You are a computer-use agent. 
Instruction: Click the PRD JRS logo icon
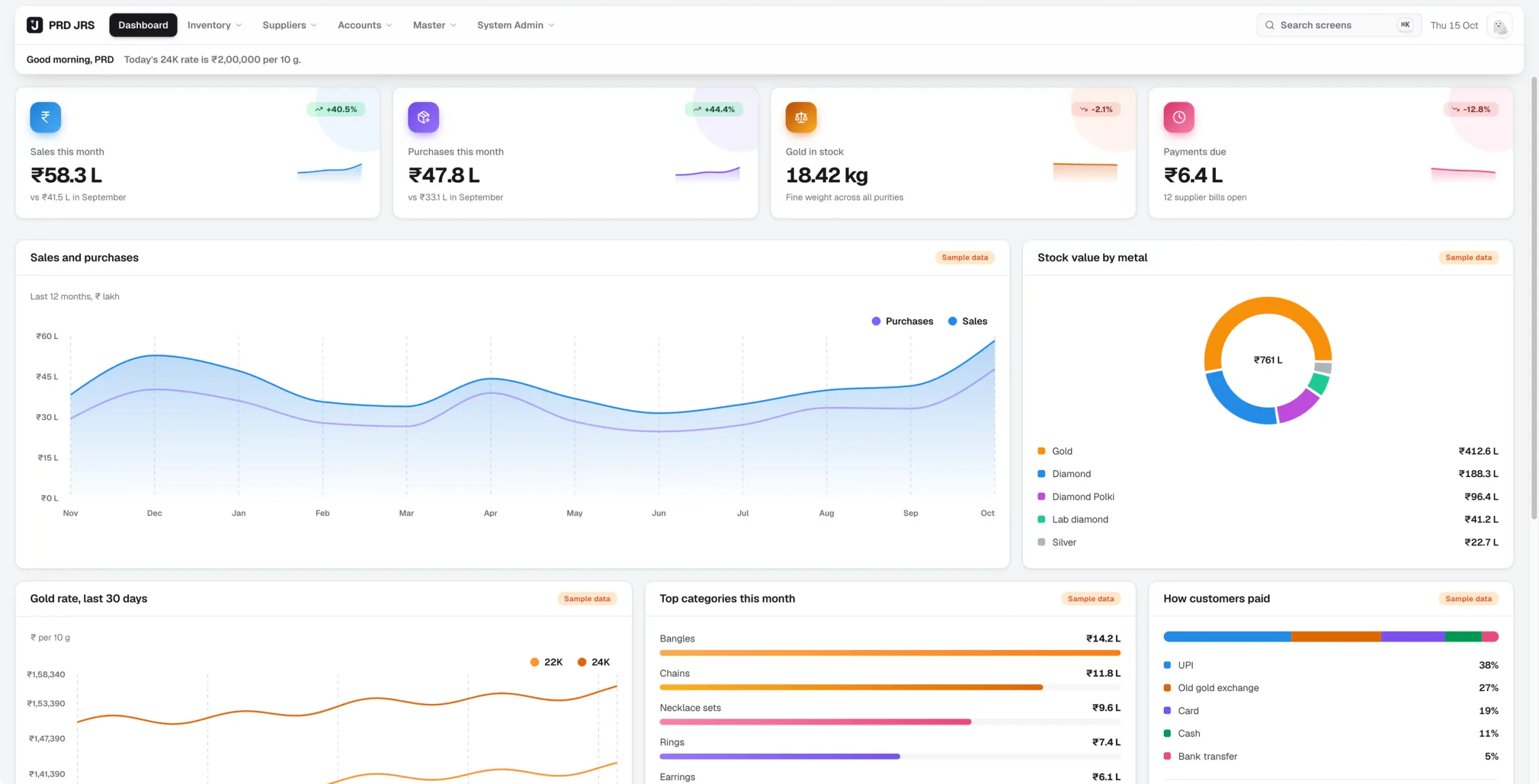point(35,25)
